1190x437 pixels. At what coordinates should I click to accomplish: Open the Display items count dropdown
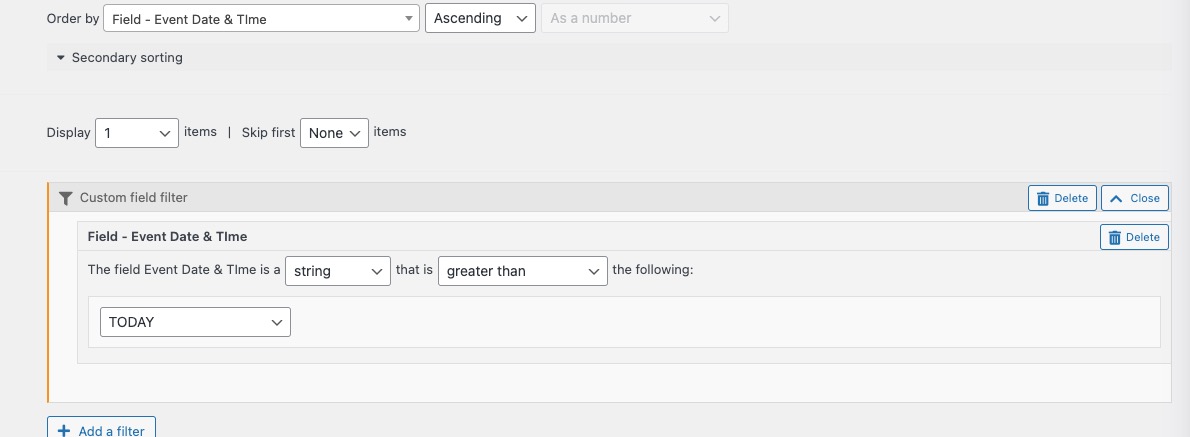pyautogui.click(x=137, y=133)
